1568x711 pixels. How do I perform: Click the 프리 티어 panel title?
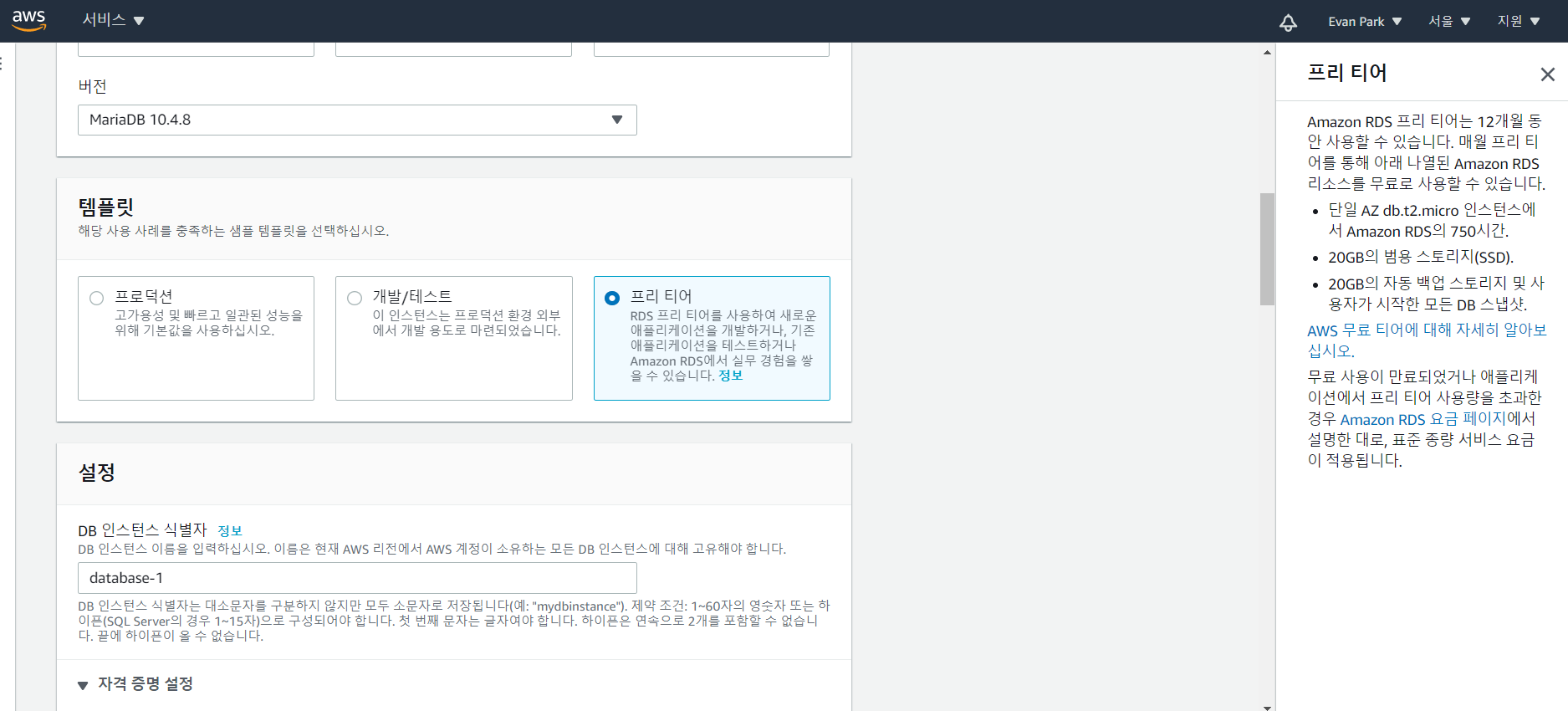coord(1347,73)
